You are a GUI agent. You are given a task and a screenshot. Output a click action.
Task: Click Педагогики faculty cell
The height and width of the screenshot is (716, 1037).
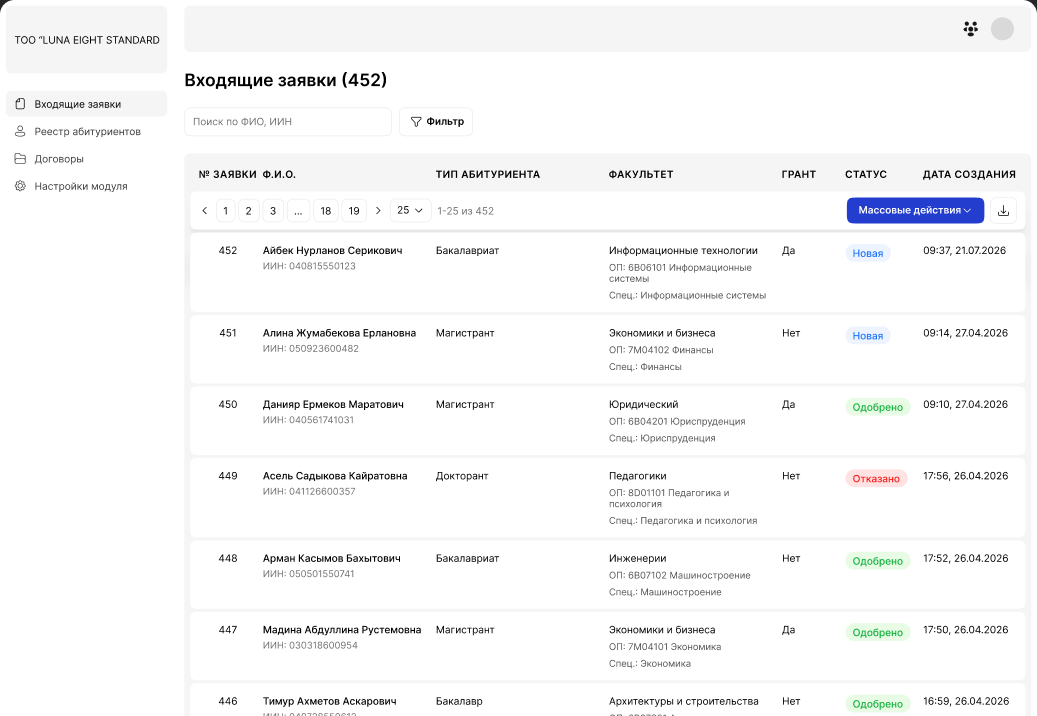638,476
